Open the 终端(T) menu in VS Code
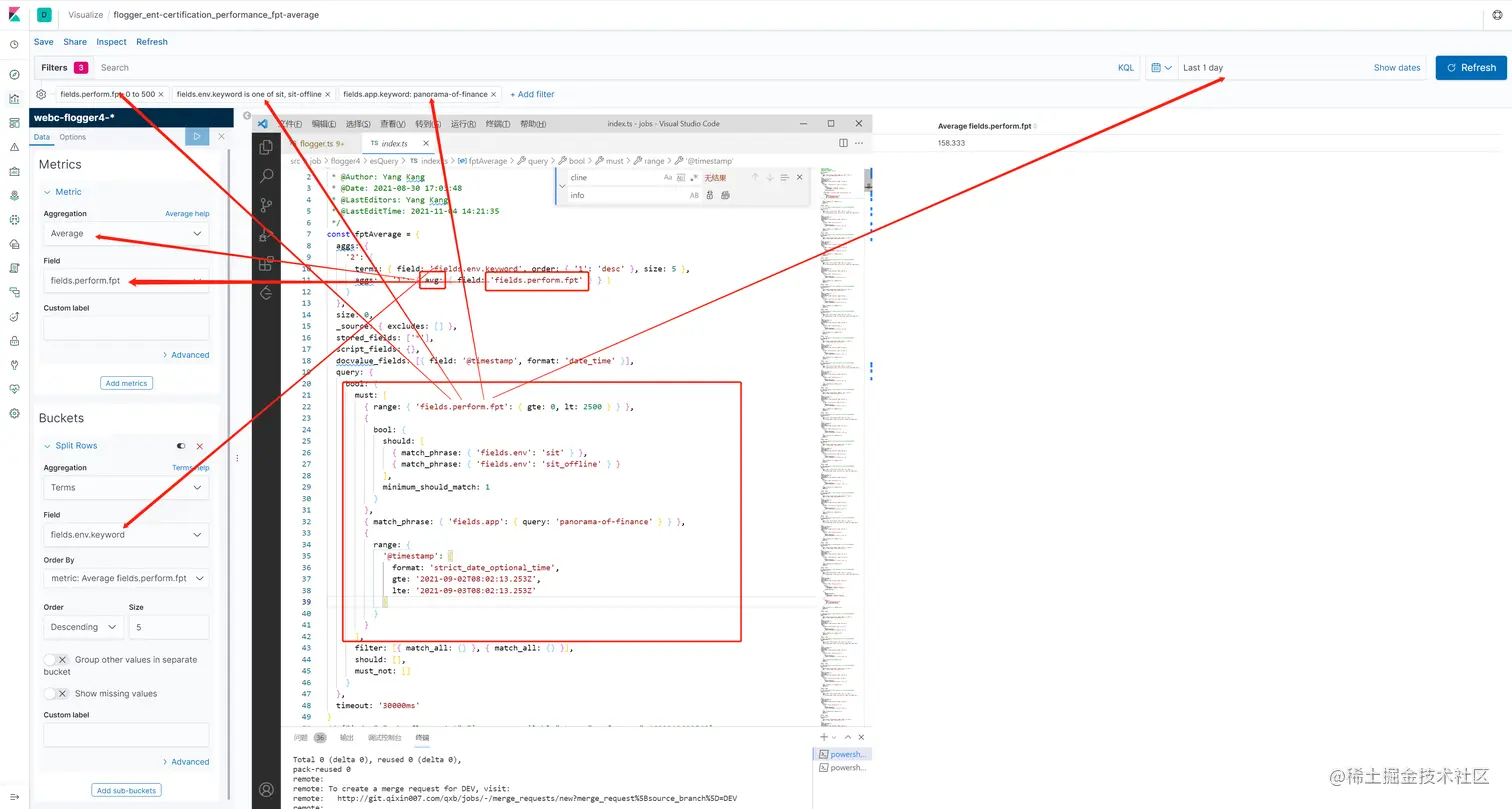 tap(498, 124)
